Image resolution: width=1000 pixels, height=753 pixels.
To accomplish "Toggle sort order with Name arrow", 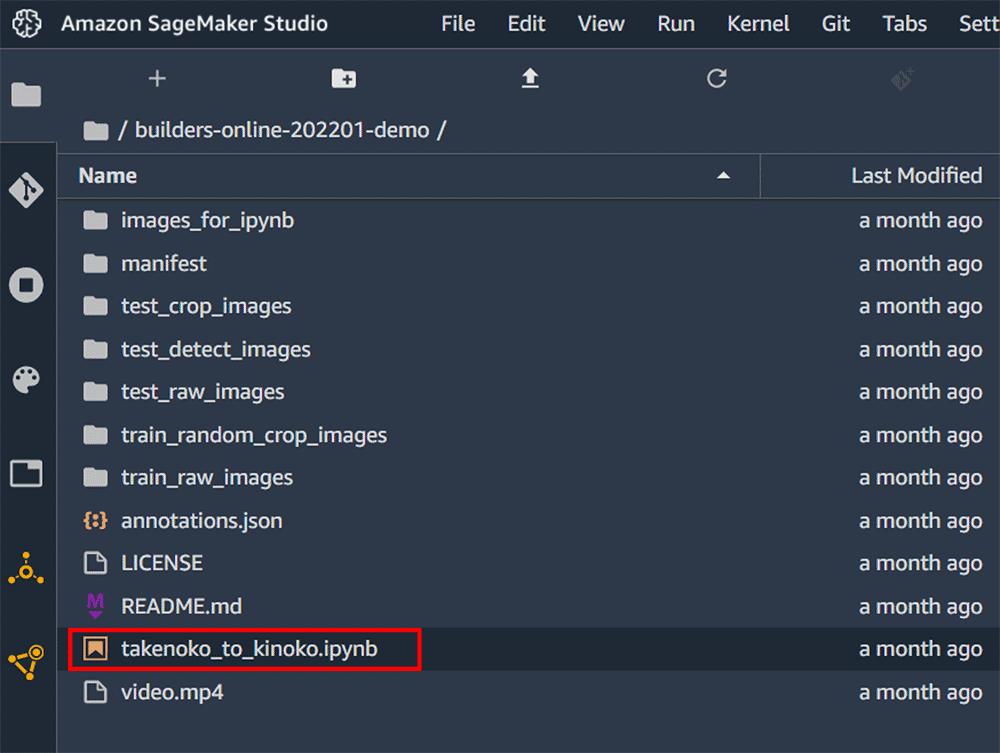I will tap(723, 176).
